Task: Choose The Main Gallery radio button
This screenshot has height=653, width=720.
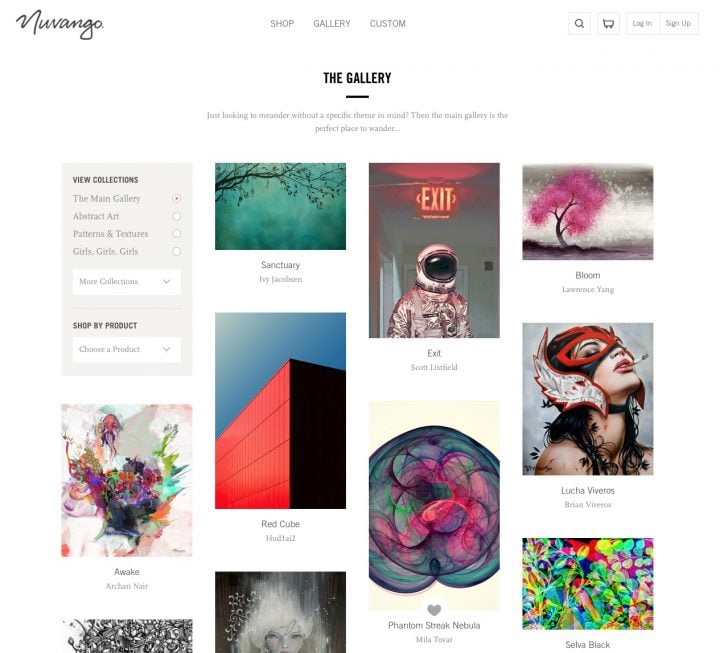Action: click(176, 198)
